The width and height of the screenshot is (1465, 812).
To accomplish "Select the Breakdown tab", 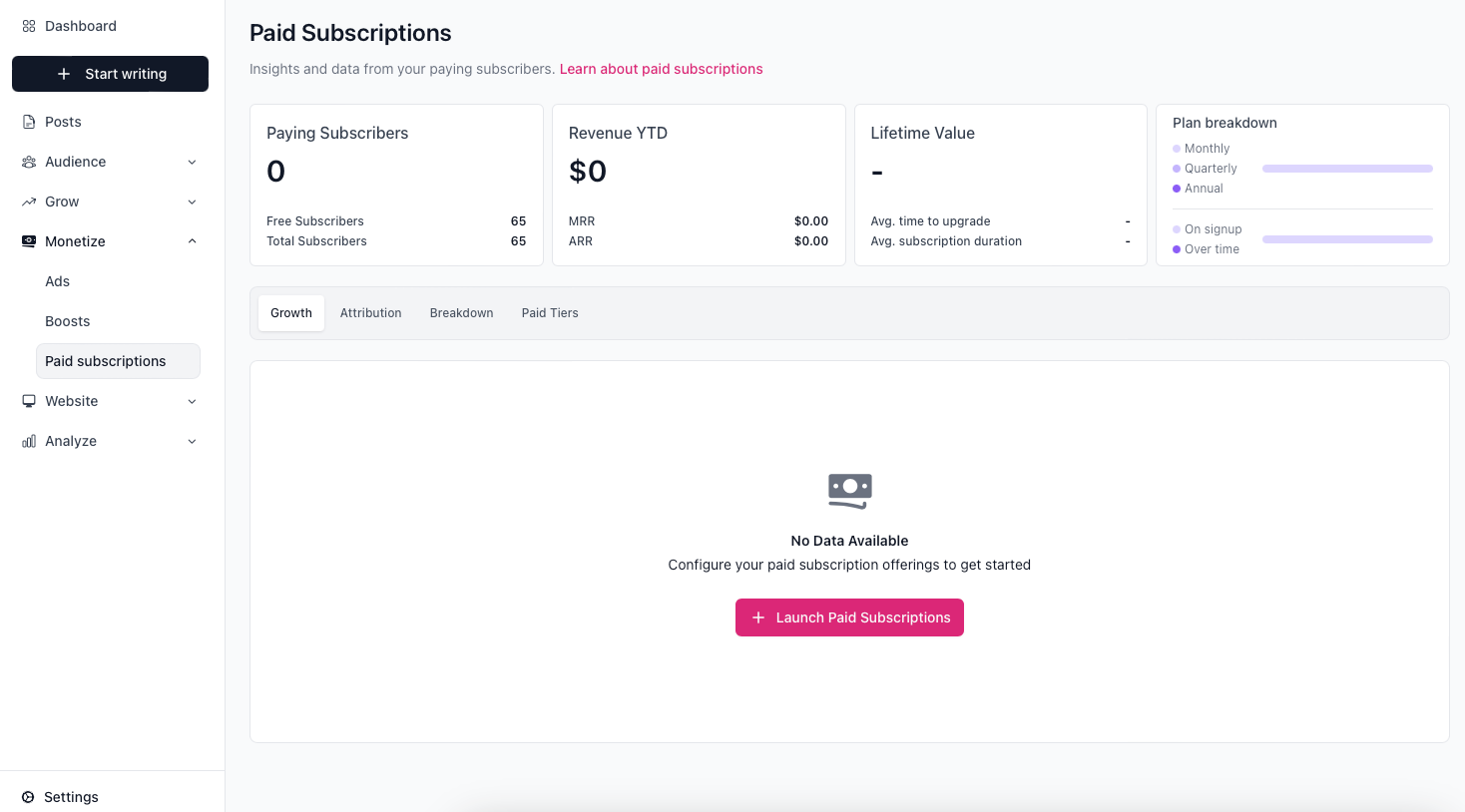I will tap(461, 313).
